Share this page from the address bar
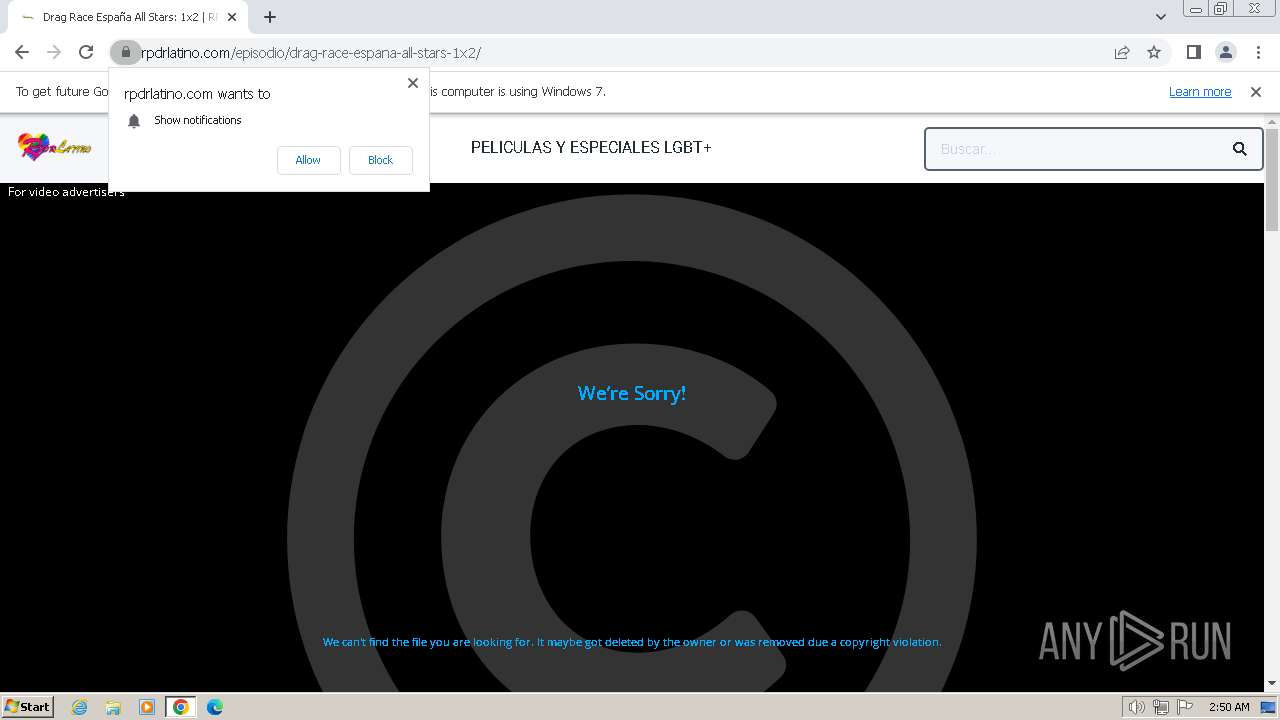This screenshot has height=720, width=1280. point(1122,52)
